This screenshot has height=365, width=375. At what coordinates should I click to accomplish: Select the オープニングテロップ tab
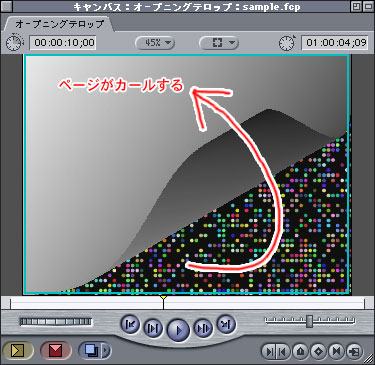(x=60, y=24)
